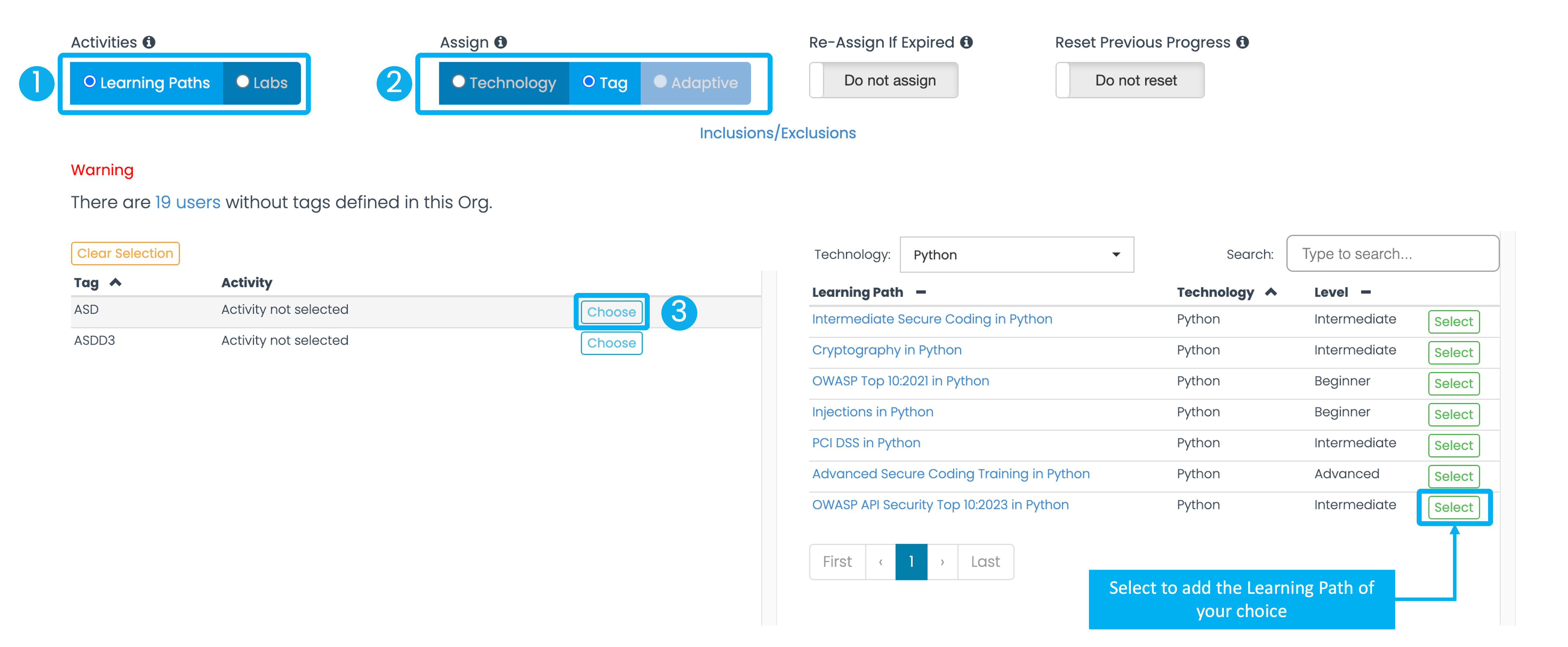Click the Assign info icon
The width and height of the screenshot is (1568, 647).
click(500, 42)
